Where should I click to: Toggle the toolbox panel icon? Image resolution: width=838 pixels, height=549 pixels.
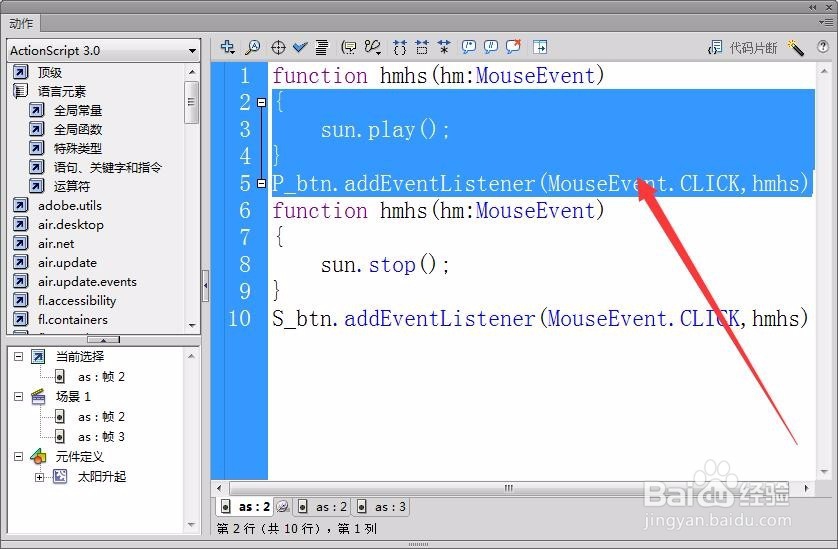[x=540, y=47]
